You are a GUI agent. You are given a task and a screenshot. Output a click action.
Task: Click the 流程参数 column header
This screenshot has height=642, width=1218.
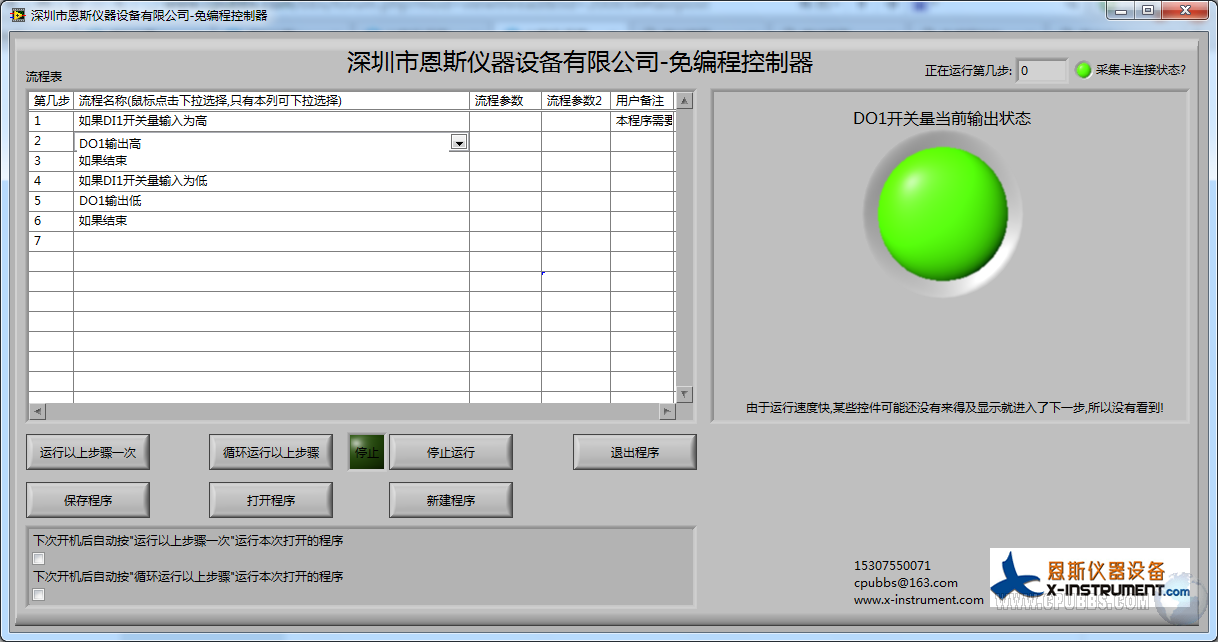tap(505, 101)
